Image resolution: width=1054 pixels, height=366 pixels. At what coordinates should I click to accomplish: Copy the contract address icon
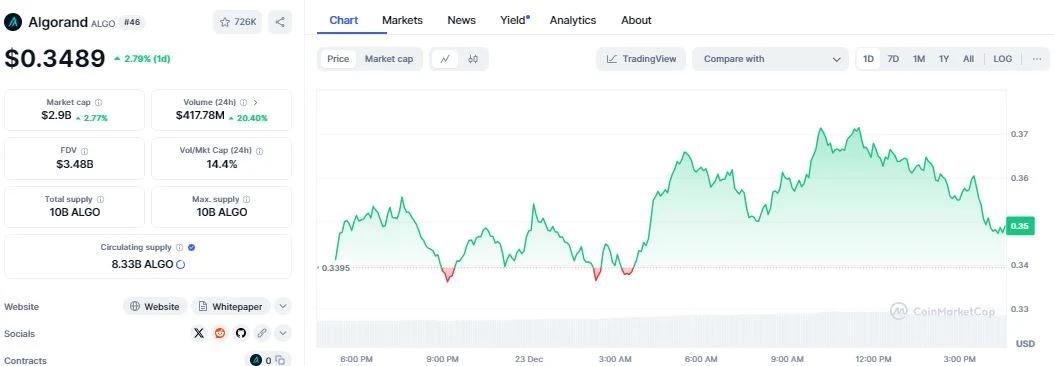pos(280,361)
